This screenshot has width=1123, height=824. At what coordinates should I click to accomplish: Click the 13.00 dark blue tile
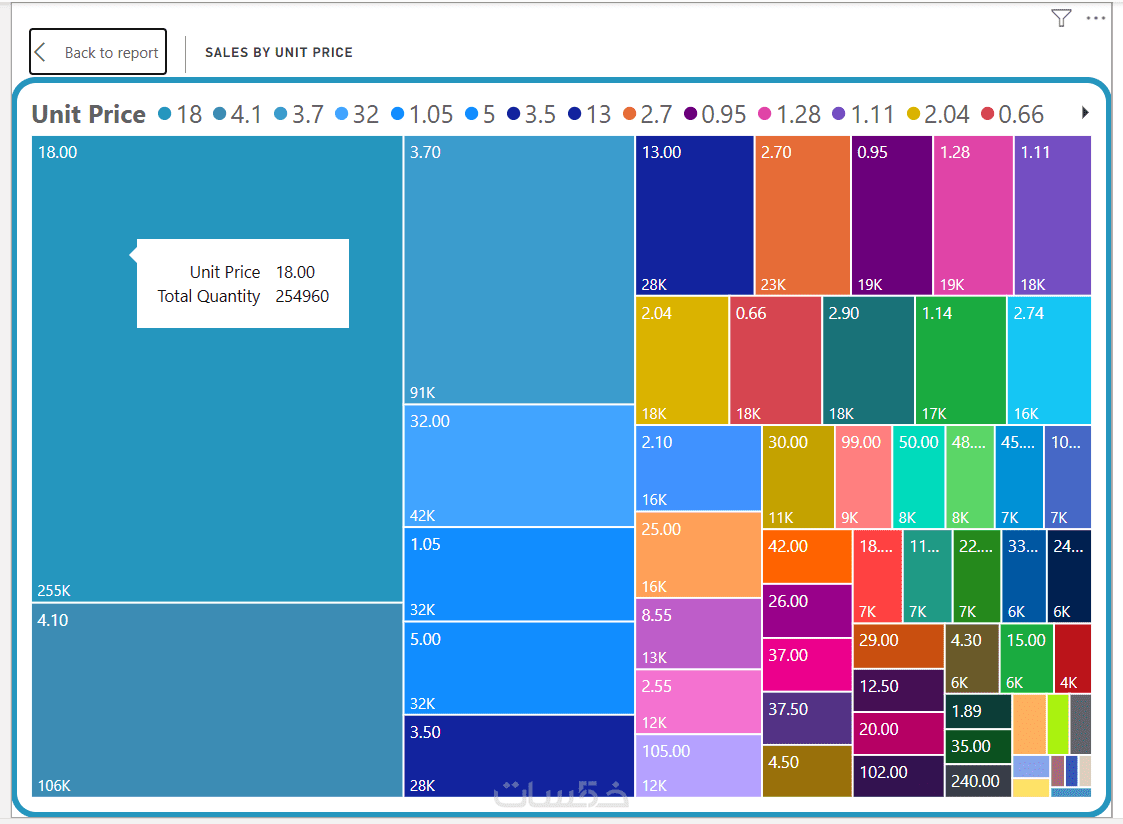click(694, 215)
